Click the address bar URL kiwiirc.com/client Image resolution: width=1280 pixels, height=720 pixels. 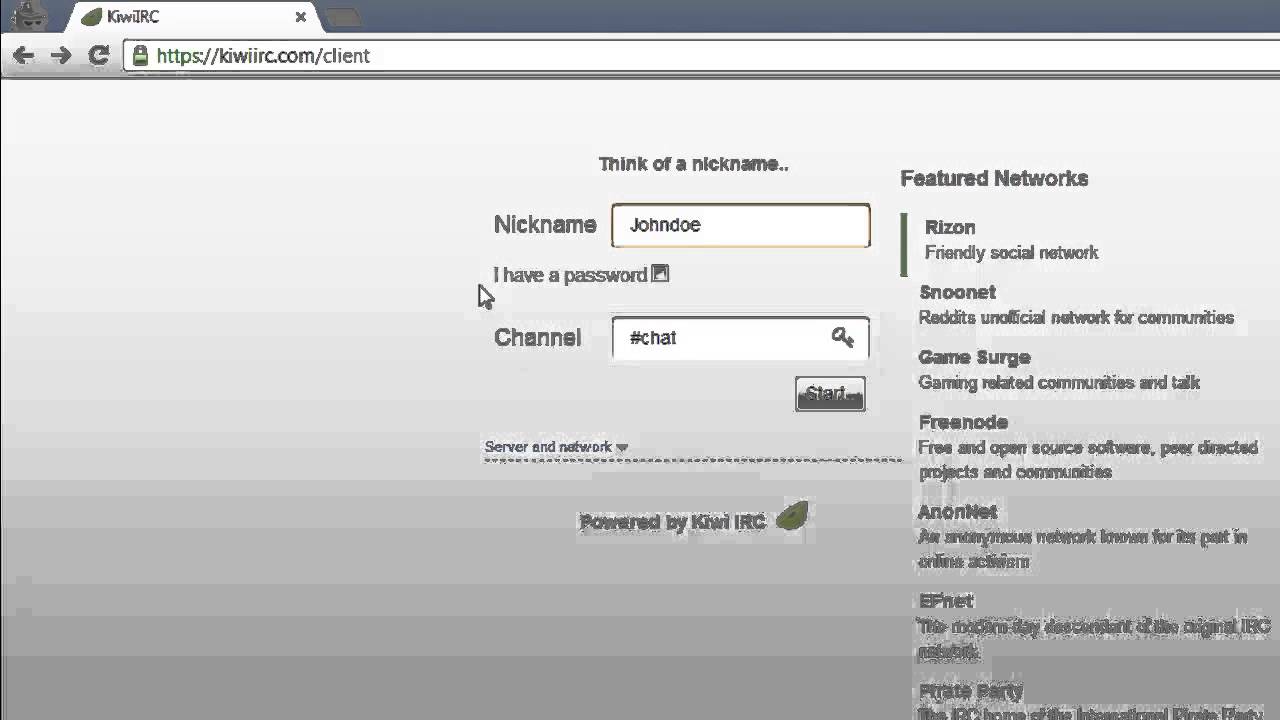point(263,56)
